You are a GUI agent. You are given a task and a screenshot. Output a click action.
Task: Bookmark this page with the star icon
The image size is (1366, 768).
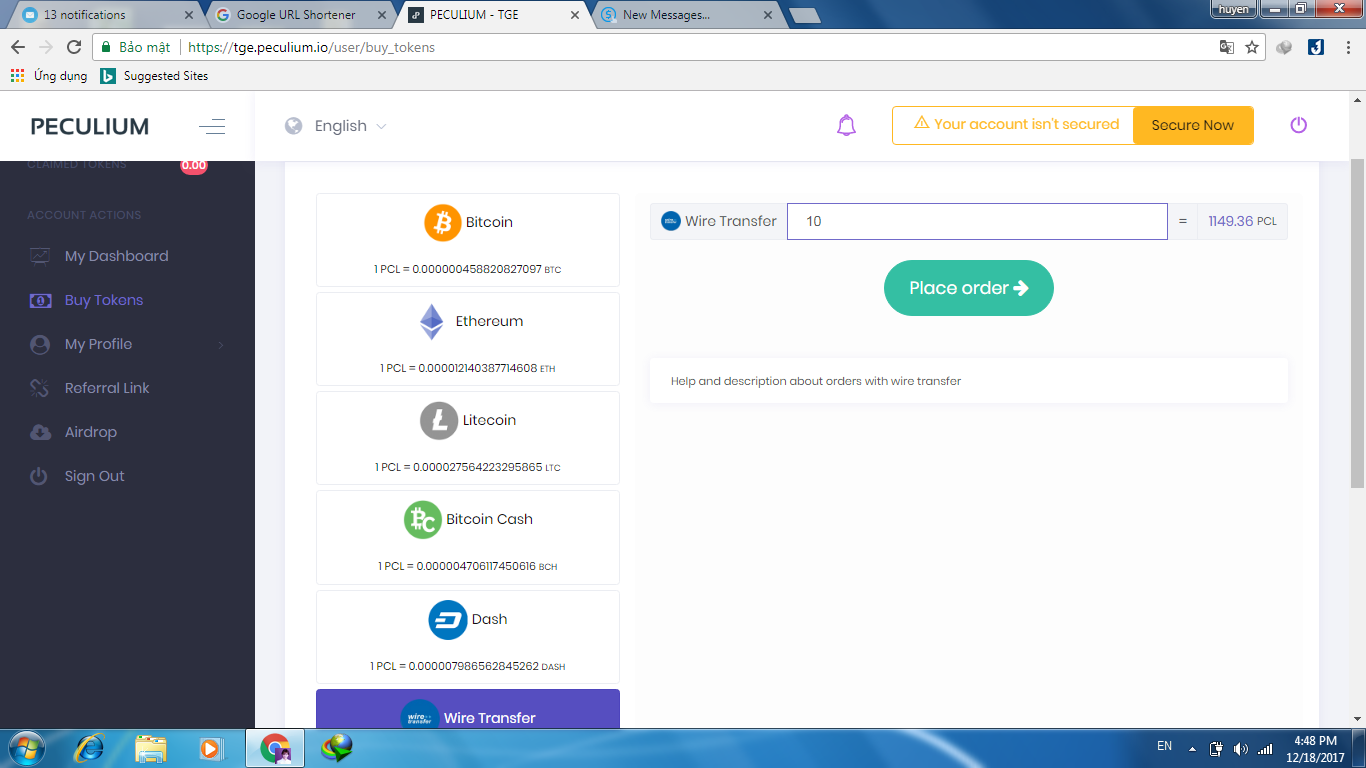[x=1252, y=47]
